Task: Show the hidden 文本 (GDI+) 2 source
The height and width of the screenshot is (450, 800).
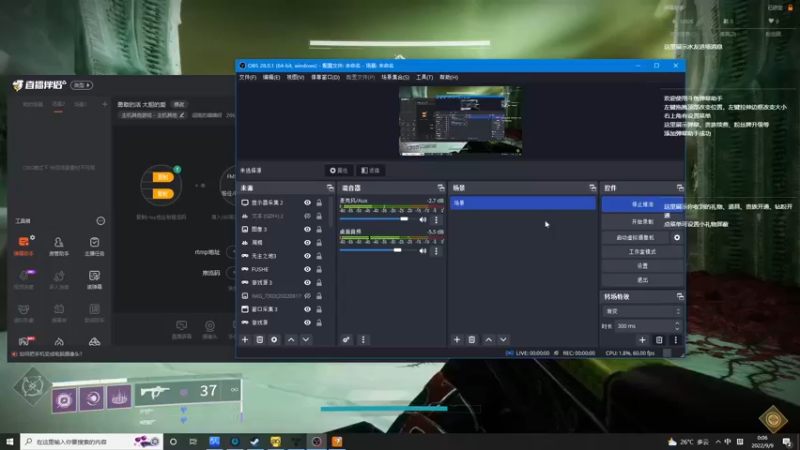Action: (307, 216)
